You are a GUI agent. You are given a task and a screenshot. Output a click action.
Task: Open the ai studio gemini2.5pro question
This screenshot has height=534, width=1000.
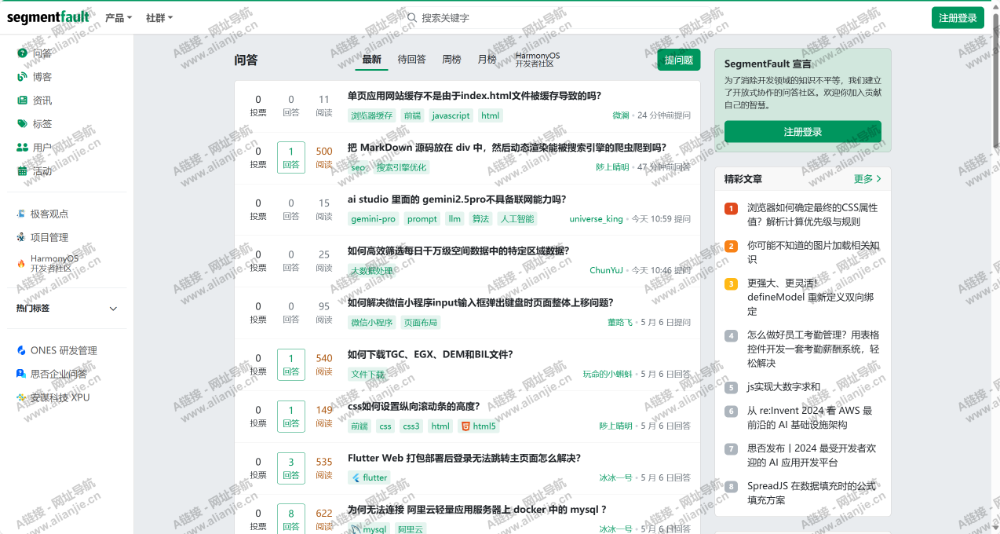point(457,200)
